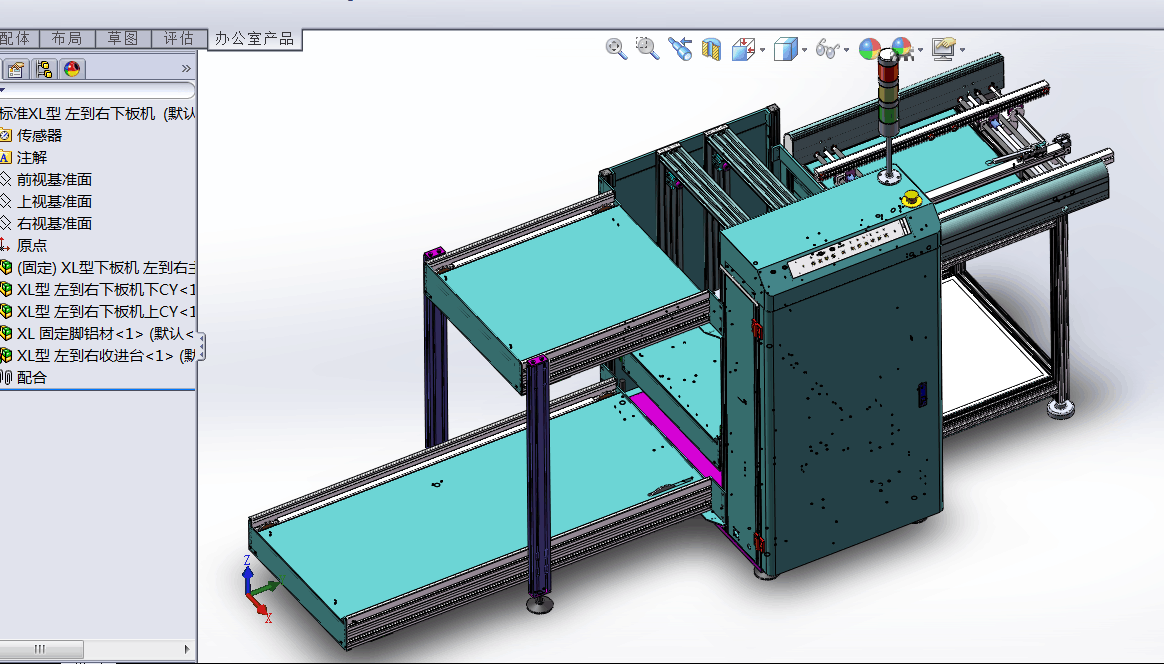Expand hidden panel tabs with the double chevron

pyautogui.click(x=186, y=69)
